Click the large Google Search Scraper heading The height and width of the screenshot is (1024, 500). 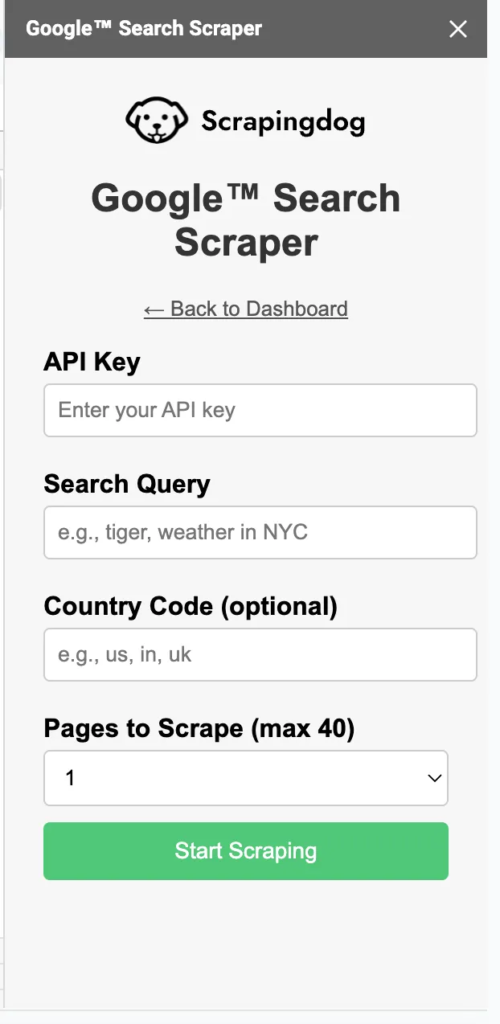tap(245, 220)
